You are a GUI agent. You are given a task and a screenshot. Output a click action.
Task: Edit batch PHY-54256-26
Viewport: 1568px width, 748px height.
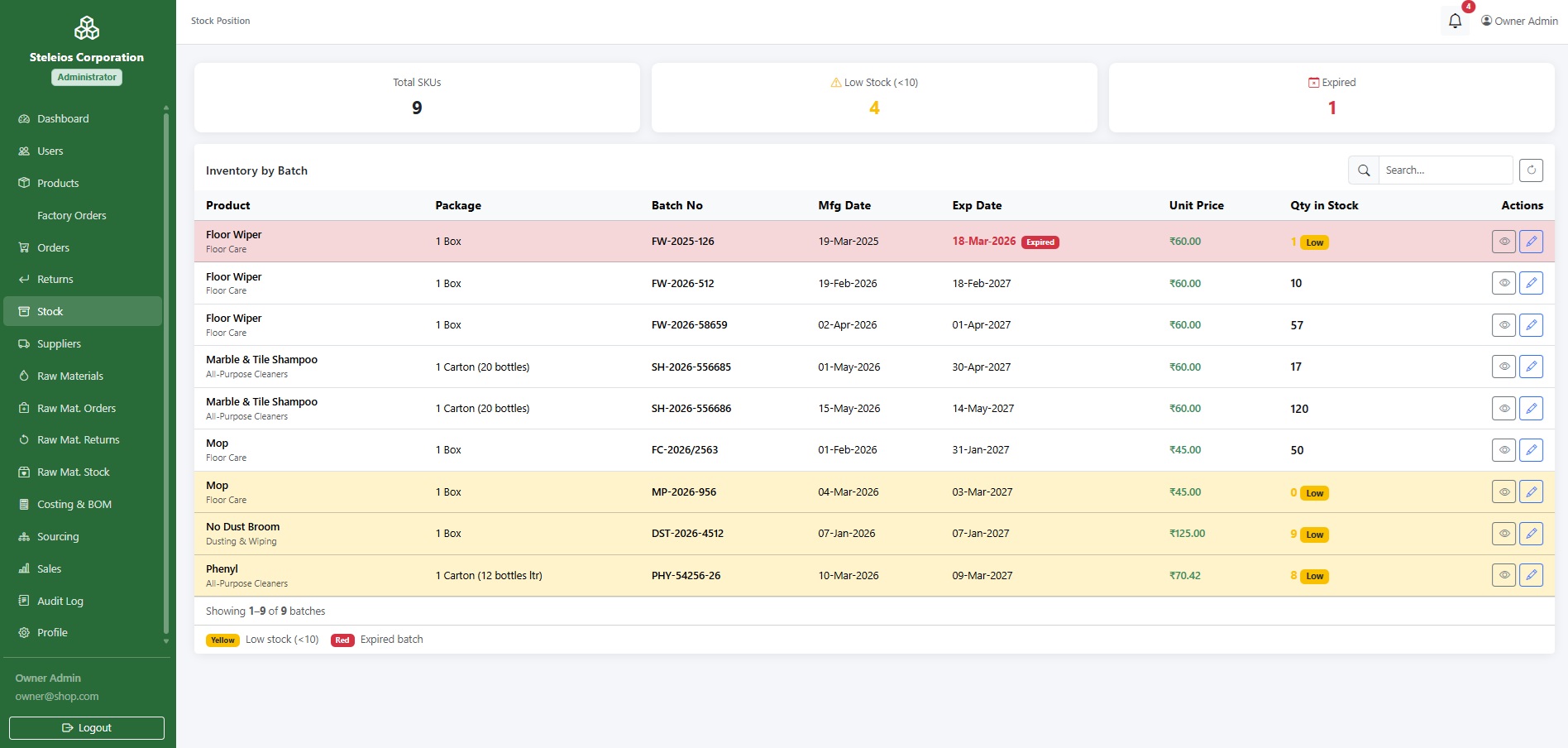click(1531, 575)
